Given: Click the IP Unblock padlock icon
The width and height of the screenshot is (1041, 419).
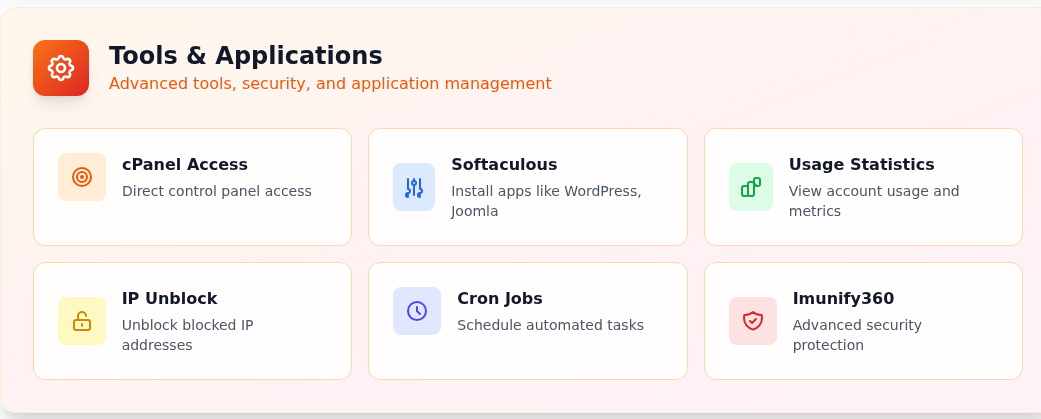Looking at the screenshot, I should point(82,321).
